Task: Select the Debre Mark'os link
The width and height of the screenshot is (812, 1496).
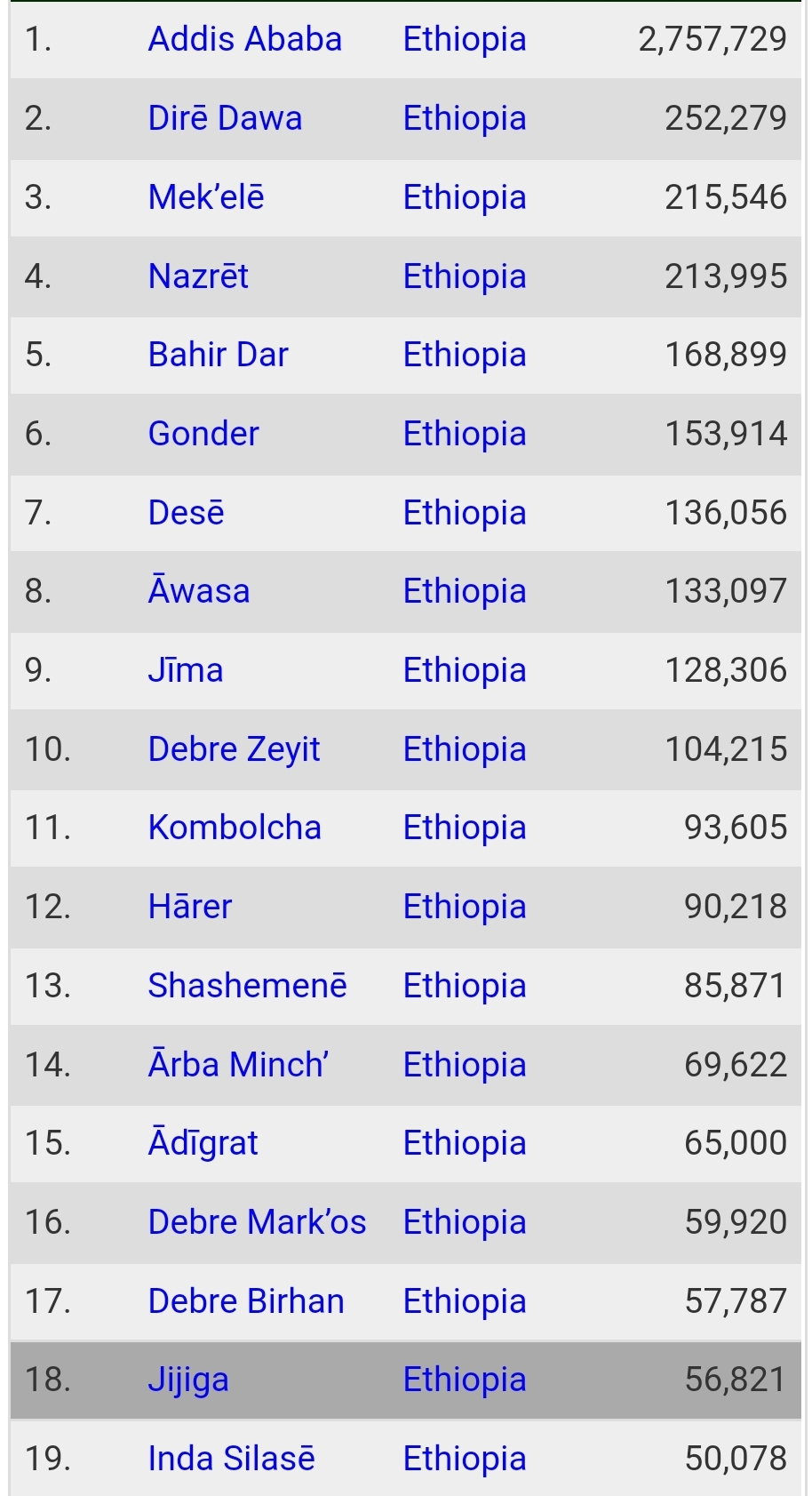Action: (257, 1222)
